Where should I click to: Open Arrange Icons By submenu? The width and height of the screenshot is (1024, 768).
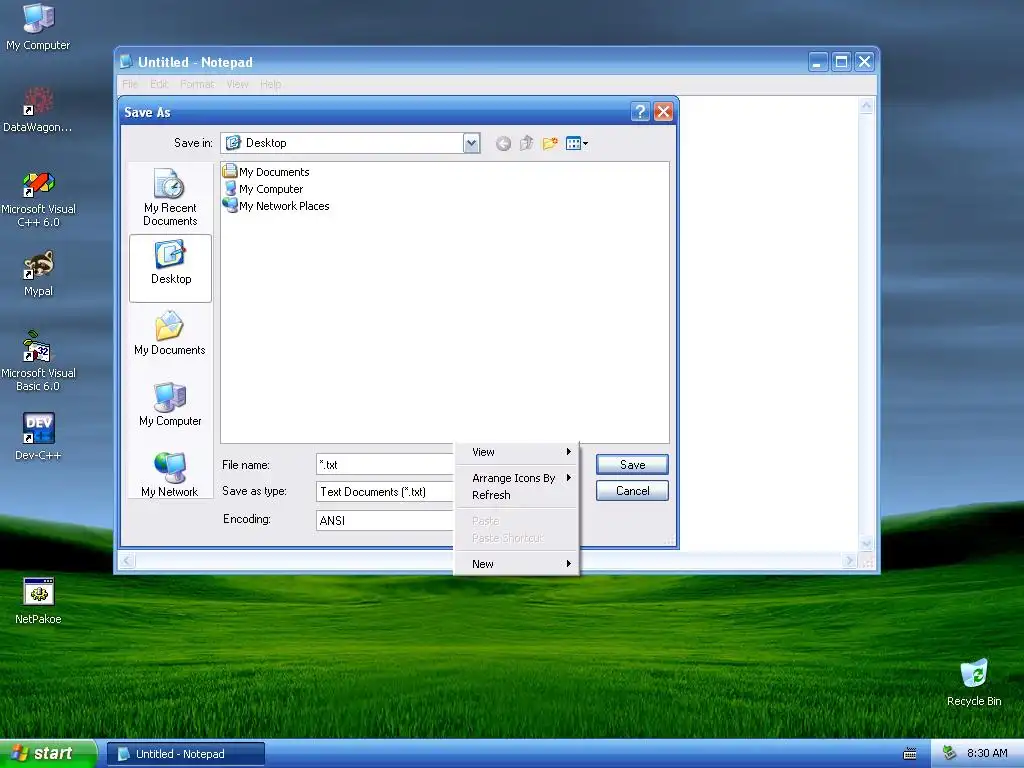(517, 478)
